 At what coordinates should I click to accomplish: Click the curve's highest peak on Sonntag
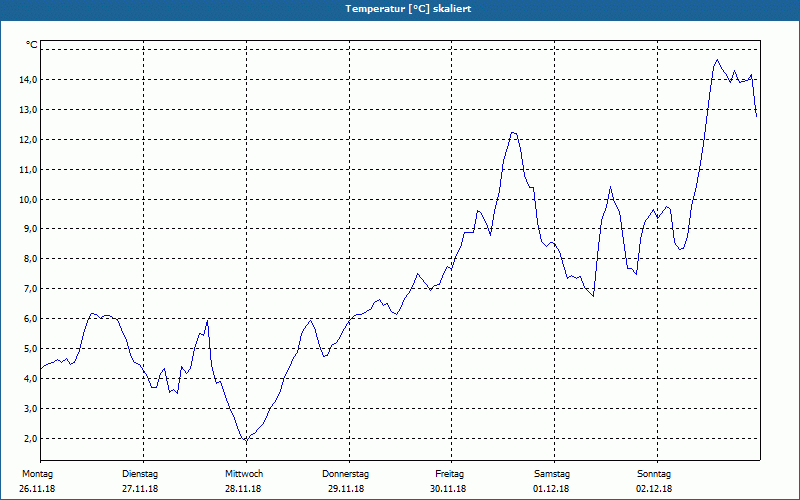point(717,60)
